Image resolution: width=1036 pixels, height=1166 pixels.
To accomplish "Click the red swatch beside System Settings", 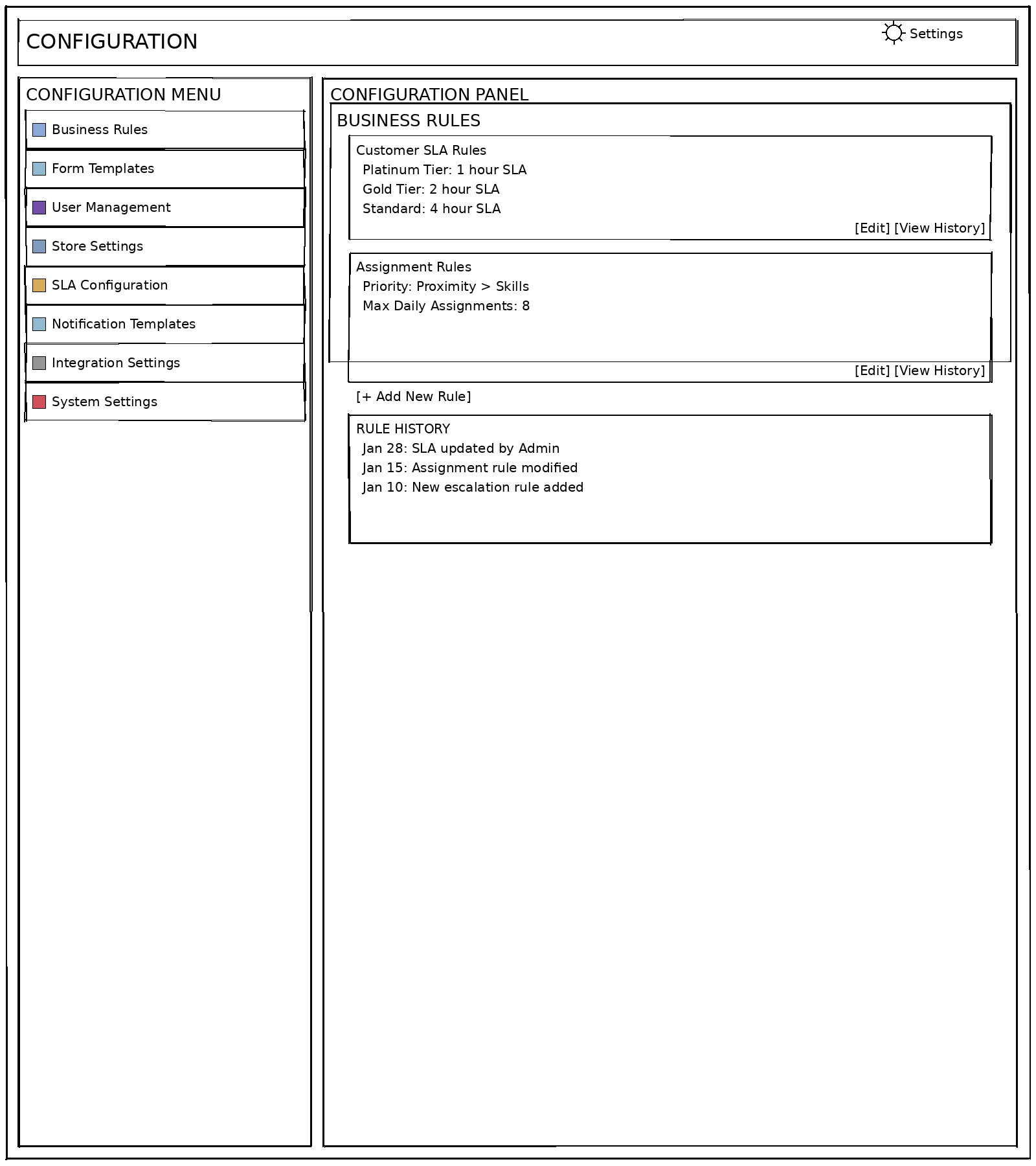I will pos(39,402).
